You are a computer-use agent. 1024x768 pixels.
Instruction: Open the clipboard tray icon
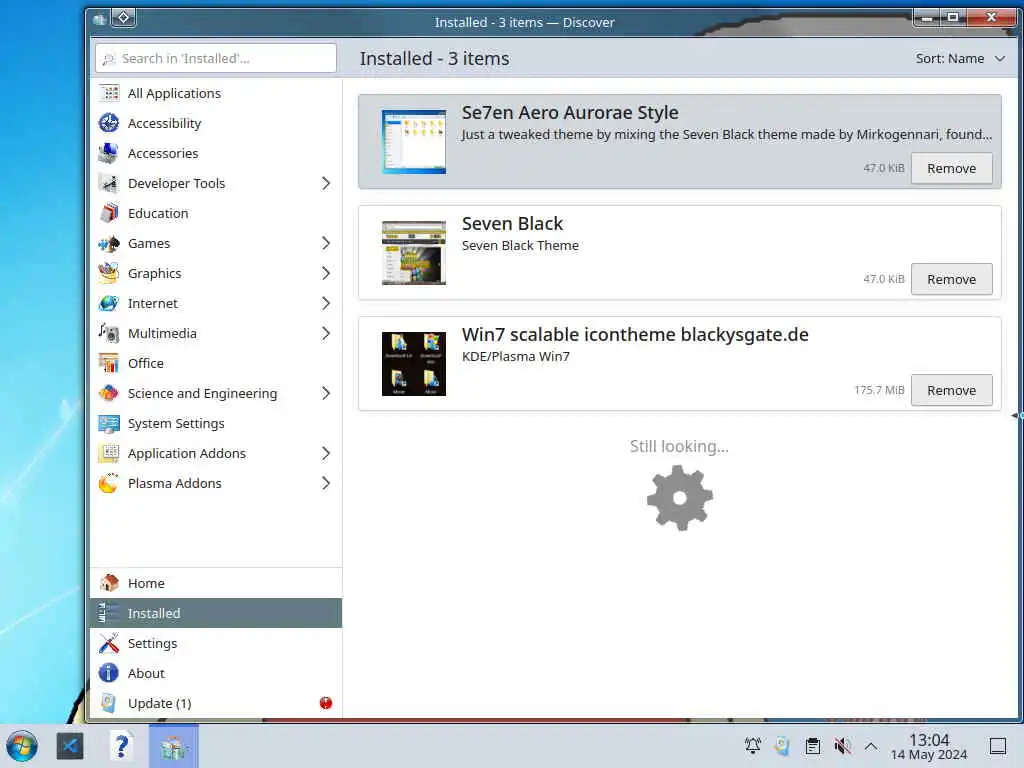coord(813,746)
